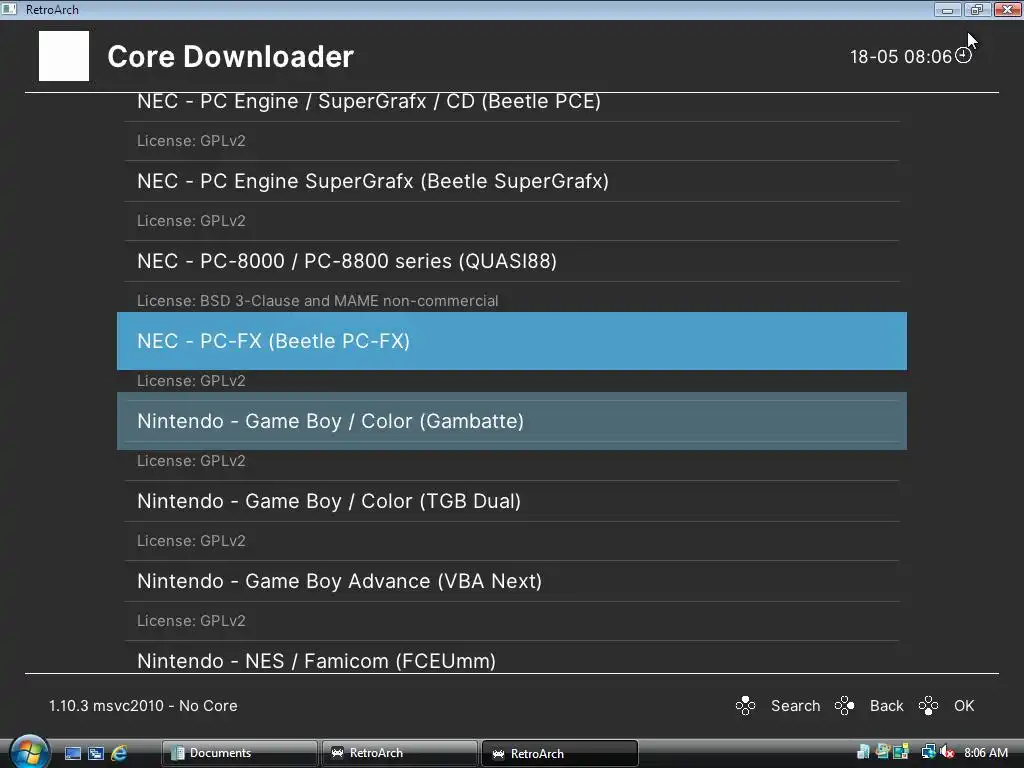1024x768 pixels.
Task: Close the RetroArch window
Action: point(1008,9)
